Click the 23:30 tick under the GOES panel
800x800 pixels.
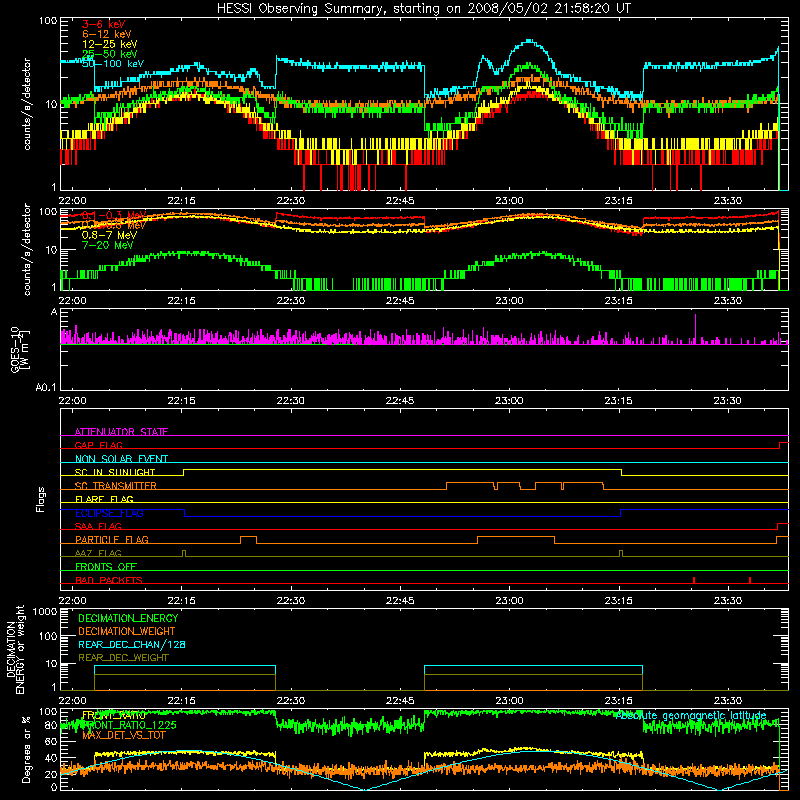(728, 401)
